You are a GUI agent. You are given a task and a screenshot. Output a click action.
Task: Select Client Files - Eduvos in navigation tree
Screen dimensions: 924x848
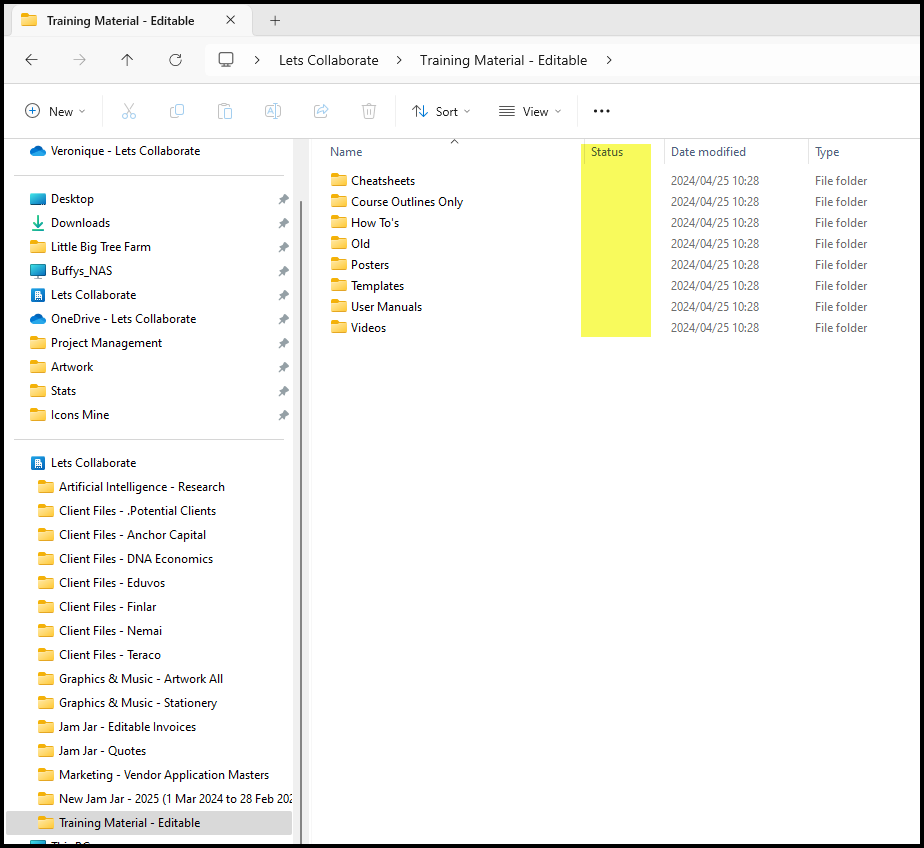112,583
